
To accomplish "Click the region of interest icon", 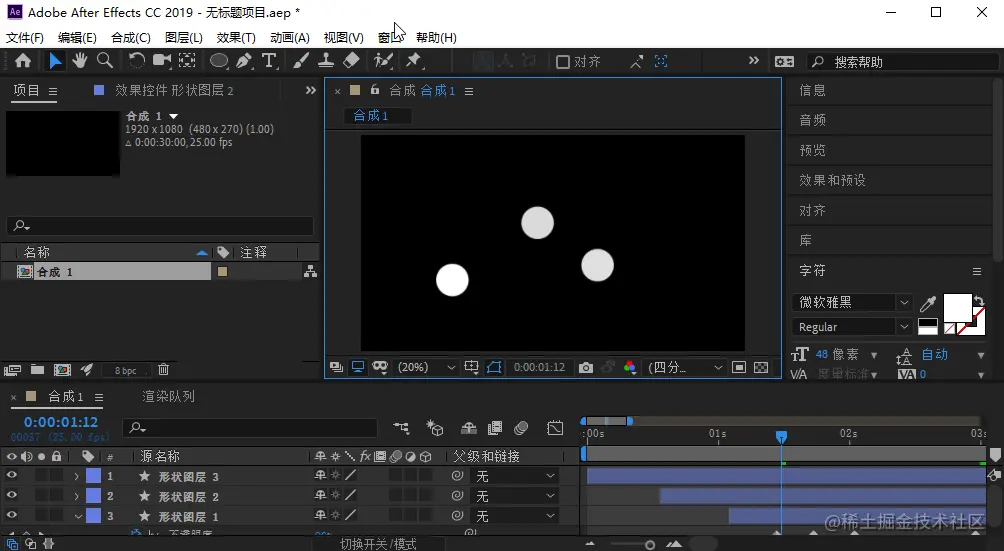I will click(x=739, y=367).
